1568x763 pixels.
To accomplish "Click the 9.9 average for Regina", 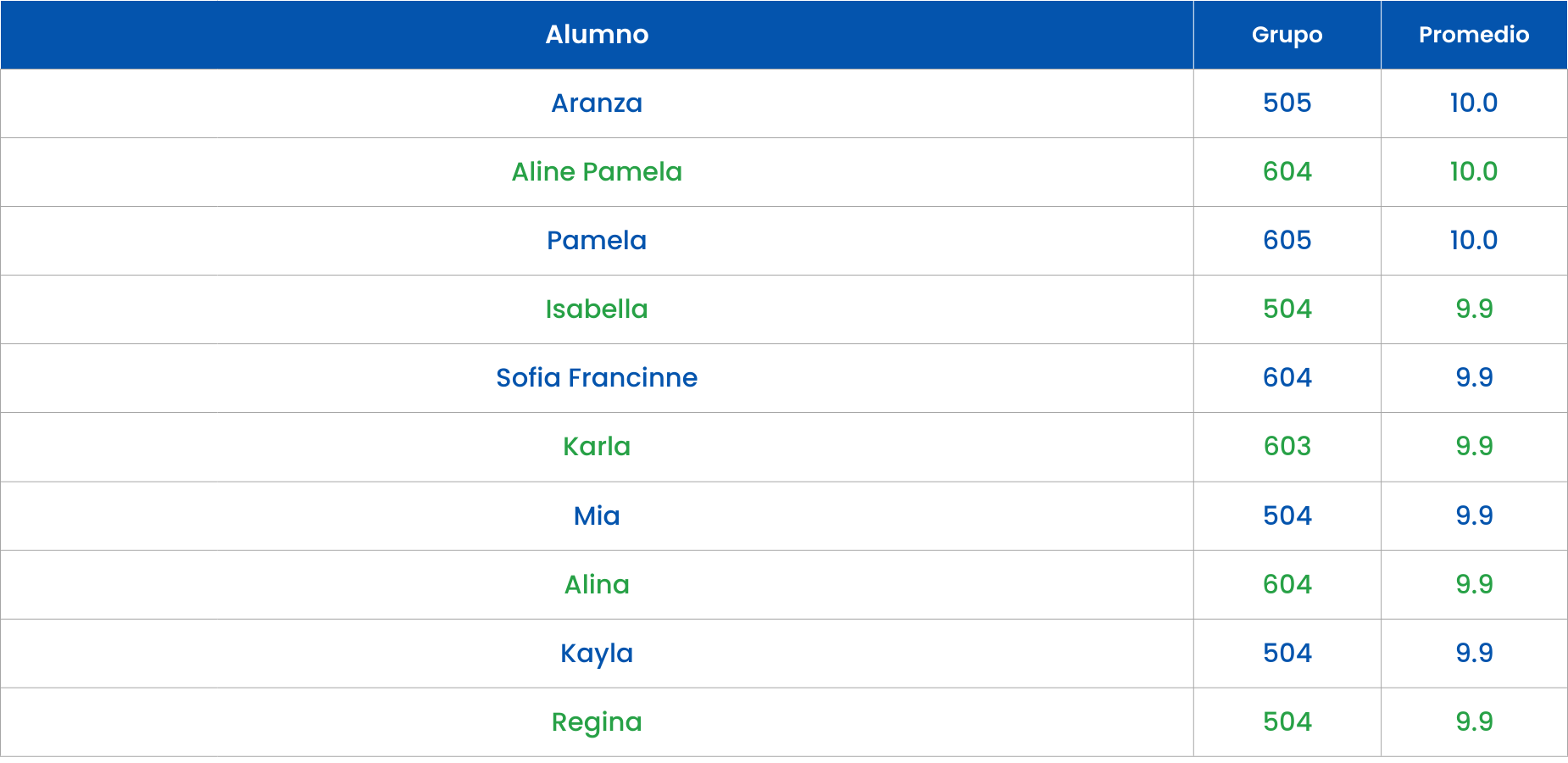I will coord(1474,722).
